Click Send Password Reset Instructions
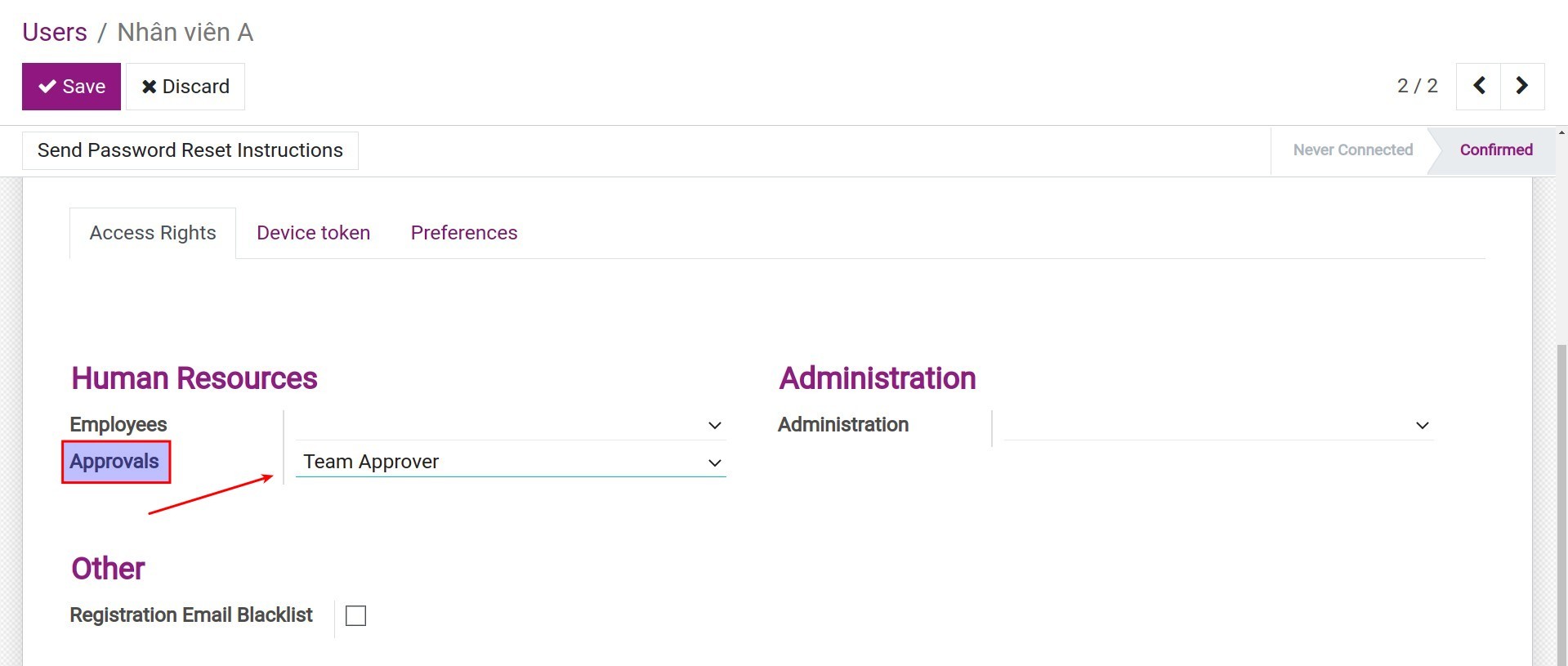Image resolution: width=1568 pixels, height=666 pixels. (189, 150)
